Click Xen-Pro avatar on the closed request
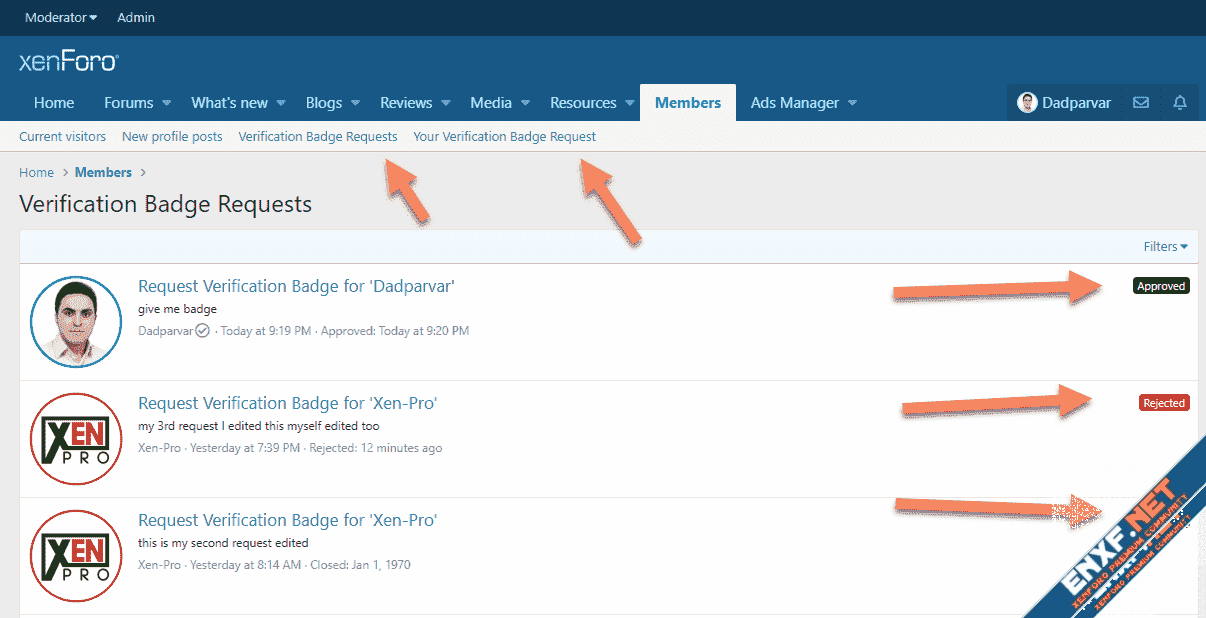The image size is (1206, 618). point(69,556)
